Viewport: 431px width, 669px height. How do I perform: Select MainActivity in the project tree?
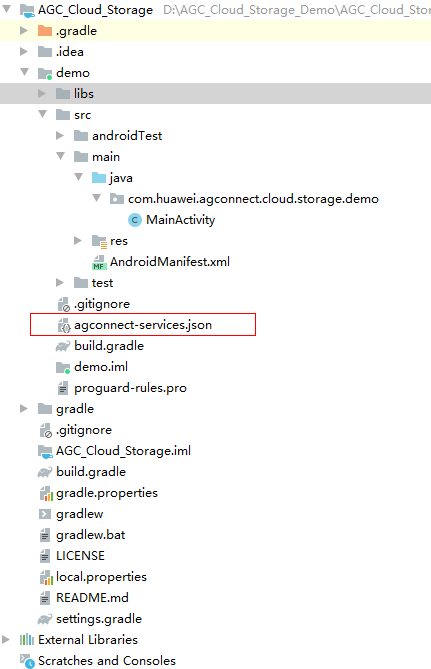(x=181, y=220)
